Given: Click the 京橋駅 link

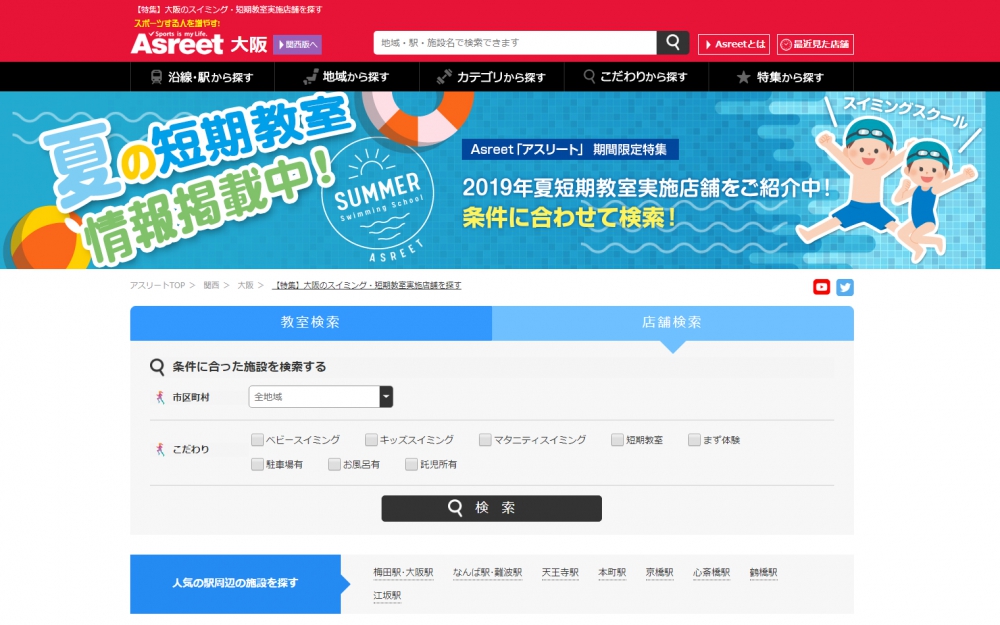Looking at the screenshot, I should [659, 573].
